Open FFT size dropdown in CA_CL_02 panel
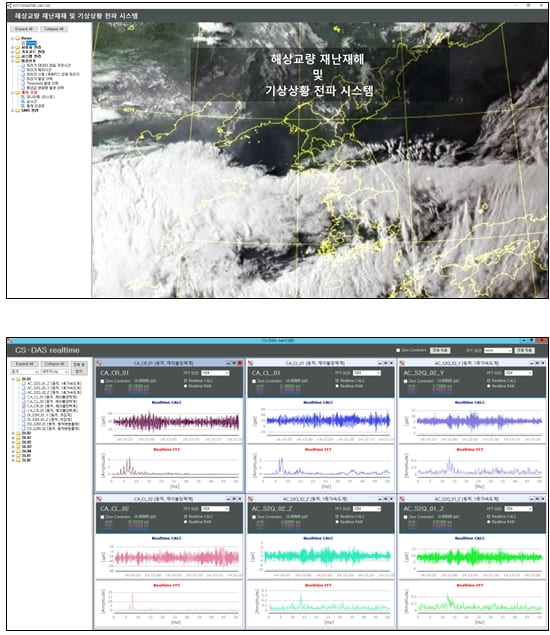The height and width of the screenshot is (635, 550). click(x=215, y=509)
